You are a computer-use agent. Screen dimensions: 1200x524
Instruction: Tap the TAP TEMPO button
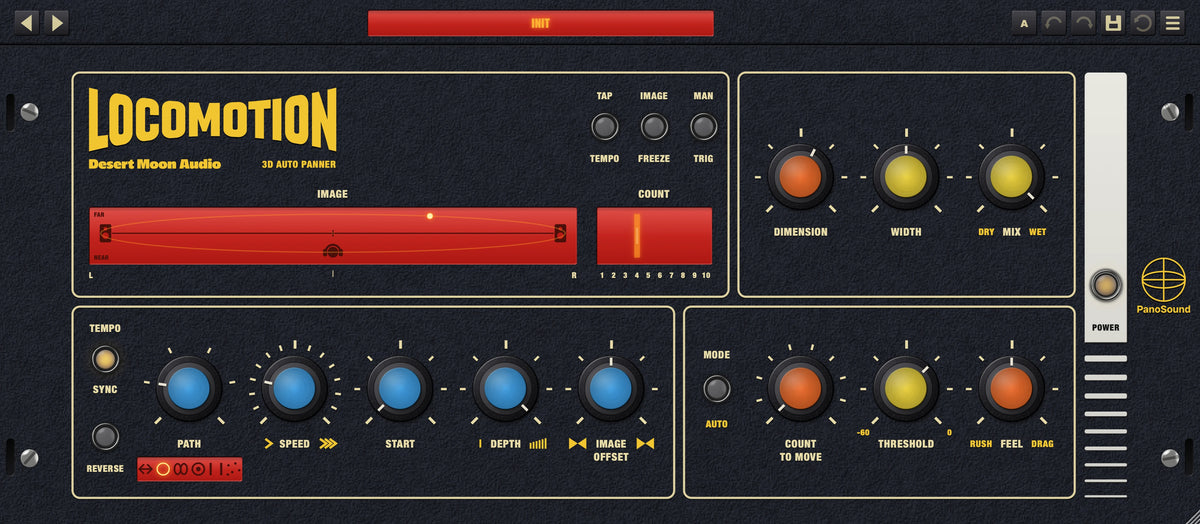[x=604, y=127]
